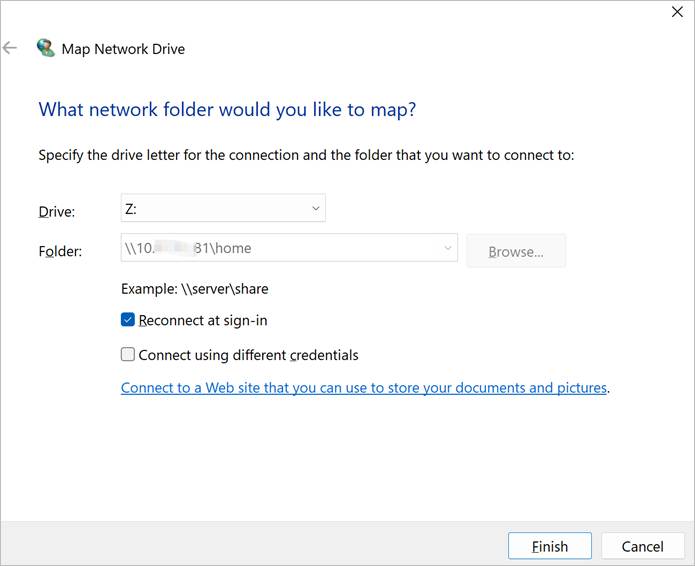
Task: Enable Connect using different credentials checkbox
Action: click(128, 354)
